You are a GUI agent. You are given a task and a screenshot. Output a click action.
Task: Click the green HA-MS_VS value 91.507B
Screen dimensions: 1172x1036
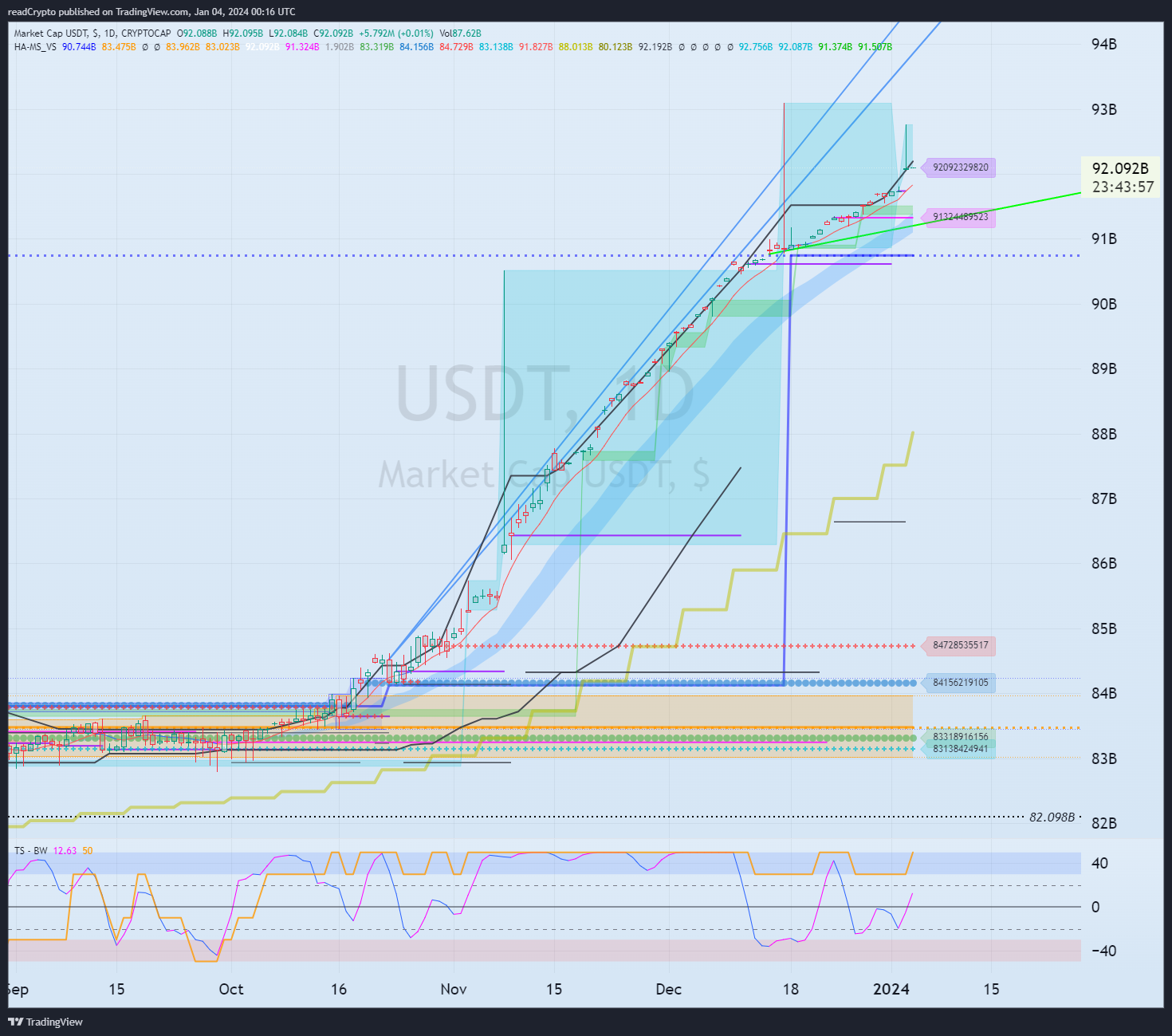coord(875,47)
